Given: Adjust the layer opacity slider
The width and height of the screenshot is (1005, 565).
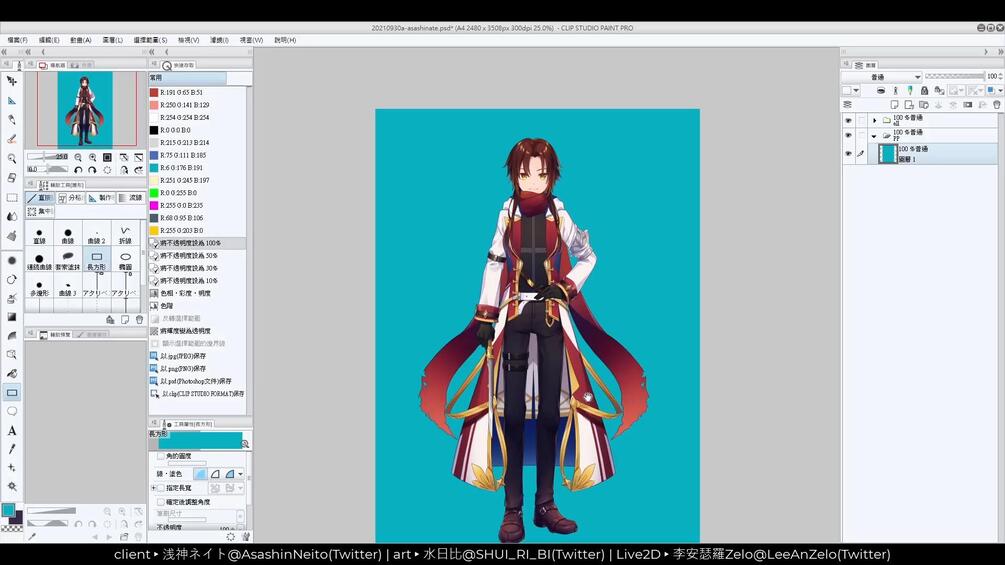Looking at the screenshot, I should click(954, 76).
